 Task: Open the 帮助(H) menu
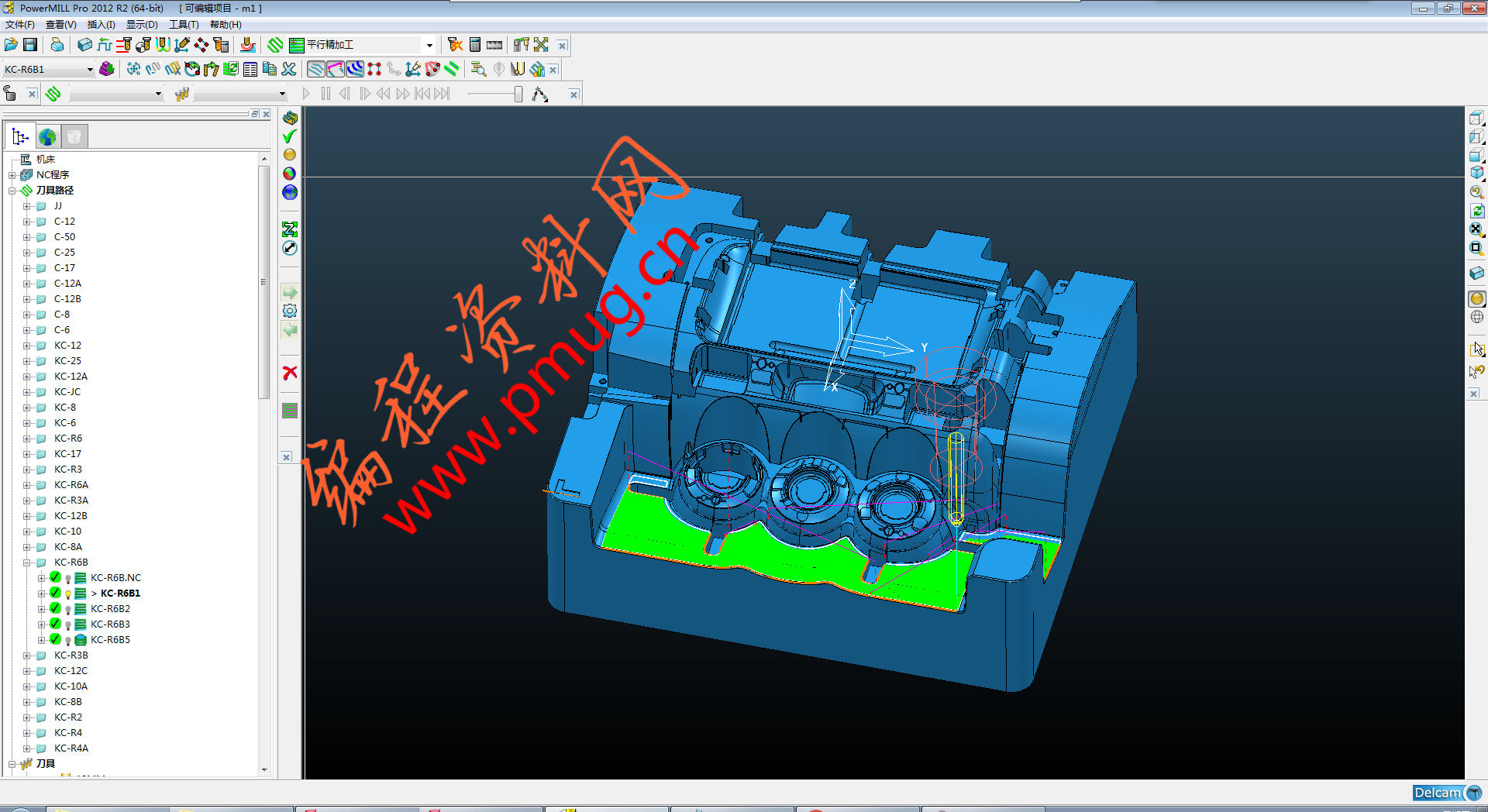(226, 25)
